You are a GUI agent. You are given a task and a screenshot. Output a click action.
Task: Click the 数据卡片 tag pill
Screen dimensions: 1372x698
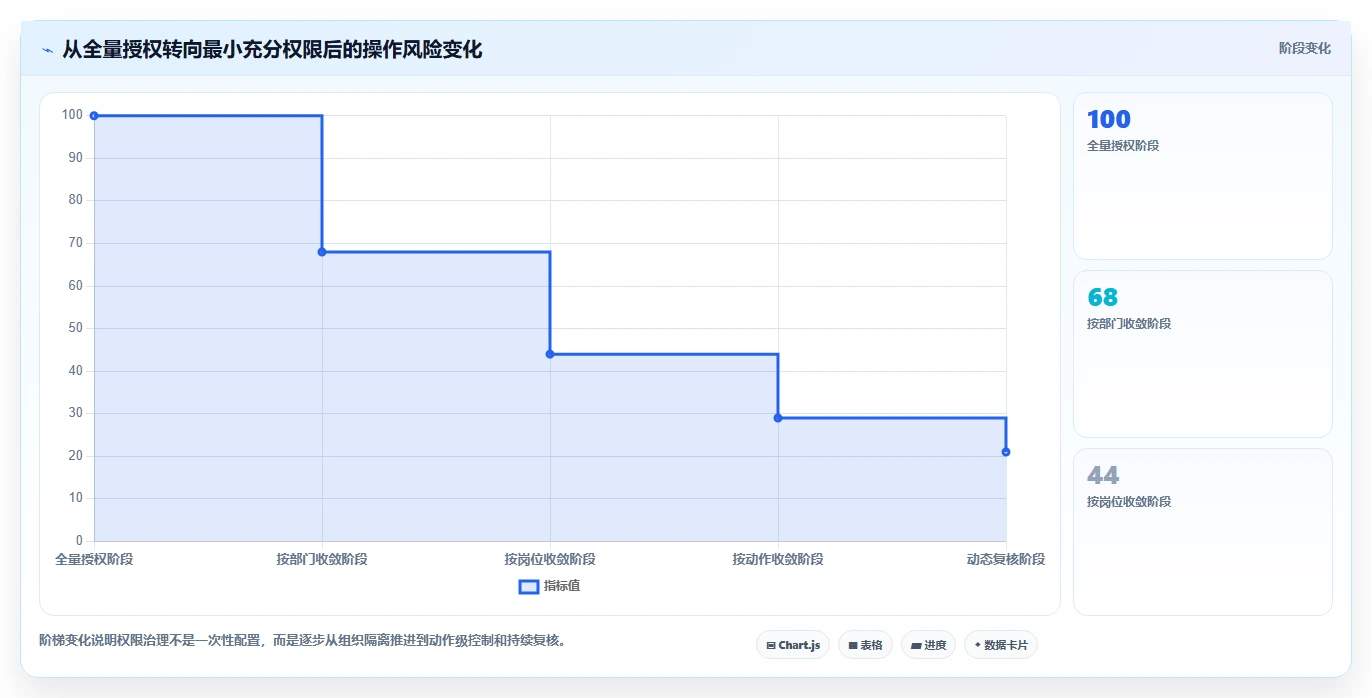click(x=1001, y=645)
